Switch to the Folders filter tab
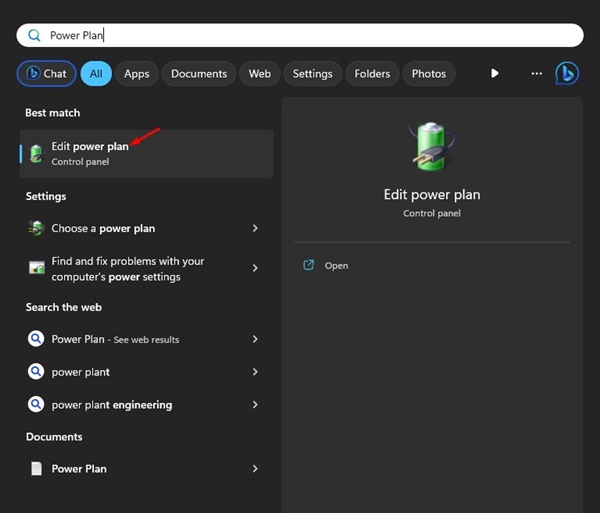Viewport: 600px width, 513px height. pos(372,73)
